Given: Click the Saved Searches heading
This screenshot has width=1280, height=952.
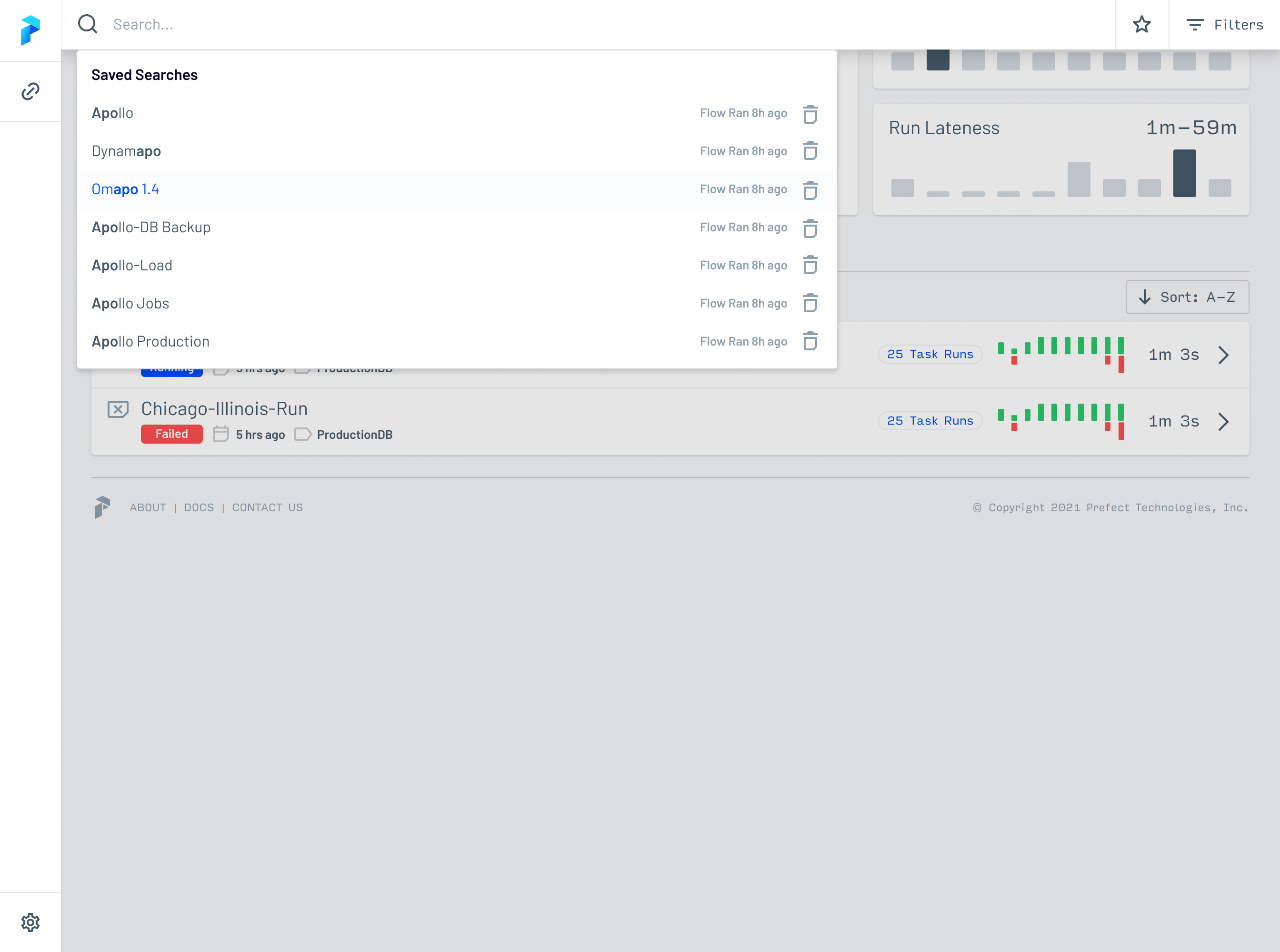Looking at the screenshot, I should [x=145, y=75].
